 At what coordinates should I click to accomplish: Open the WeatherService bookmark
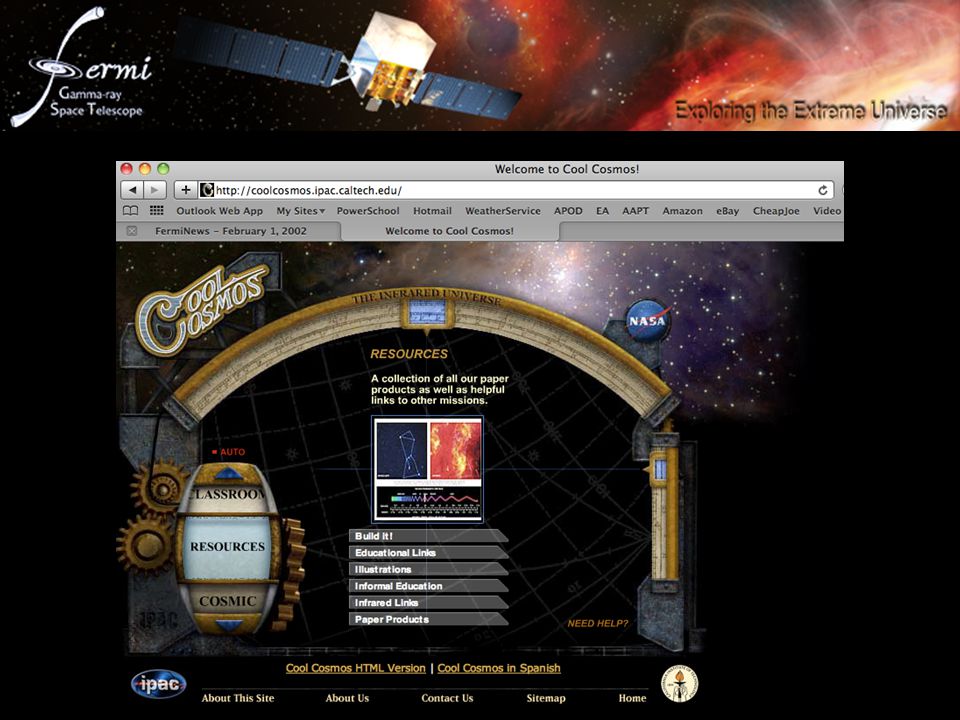(x=503, y=211)
